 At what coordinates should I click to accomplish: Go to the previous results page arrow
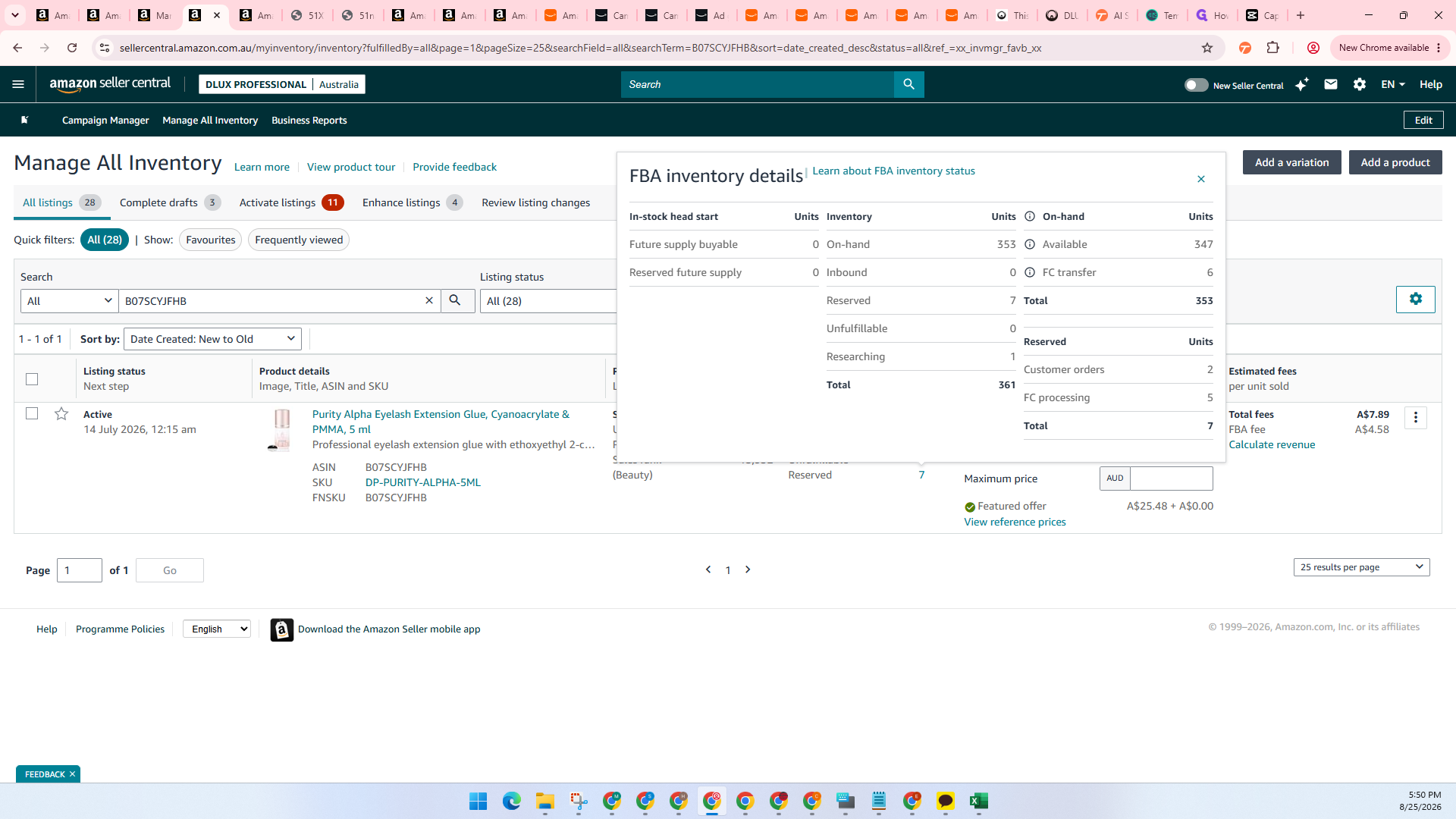point(708,570)
